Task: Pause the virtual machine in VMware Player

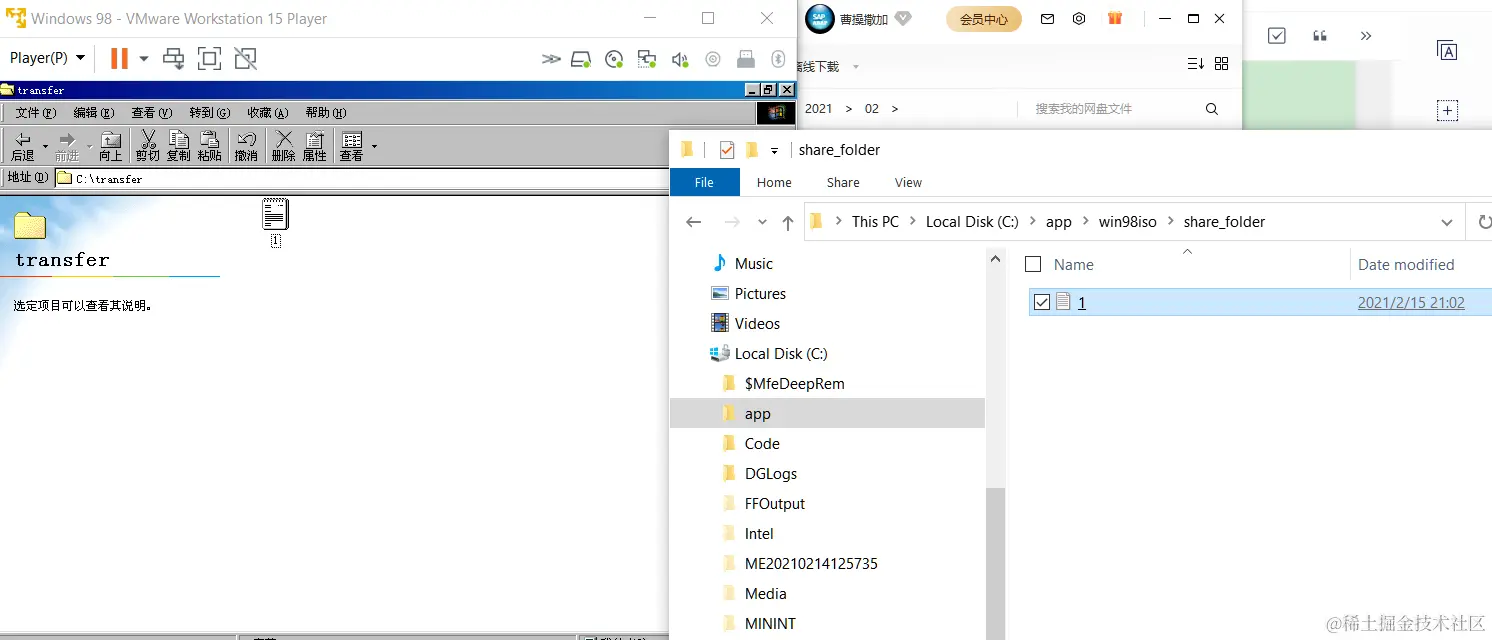Action: 119,58
